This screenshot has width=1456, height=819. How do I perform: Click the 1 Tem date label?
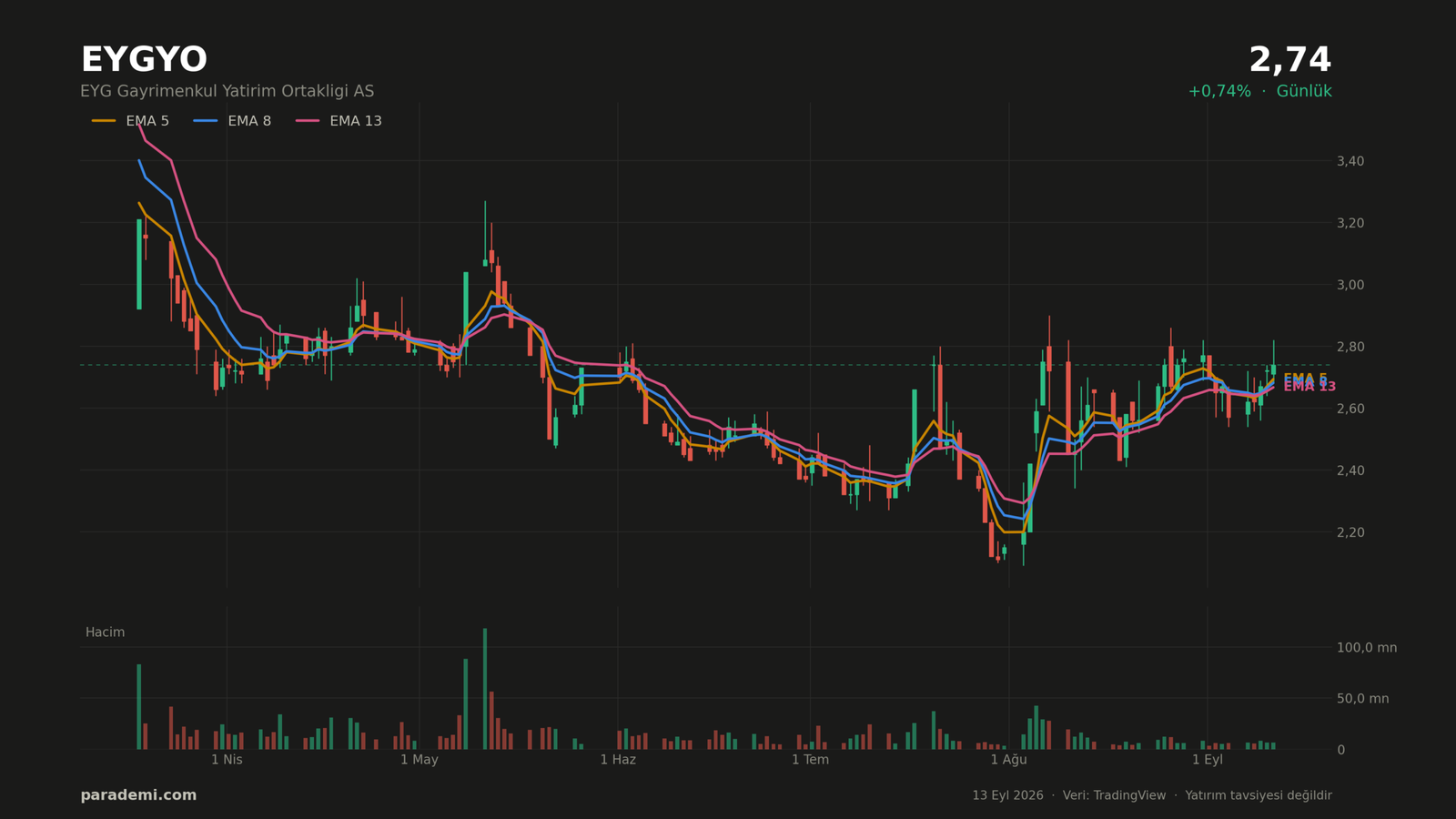coord(810,760)
